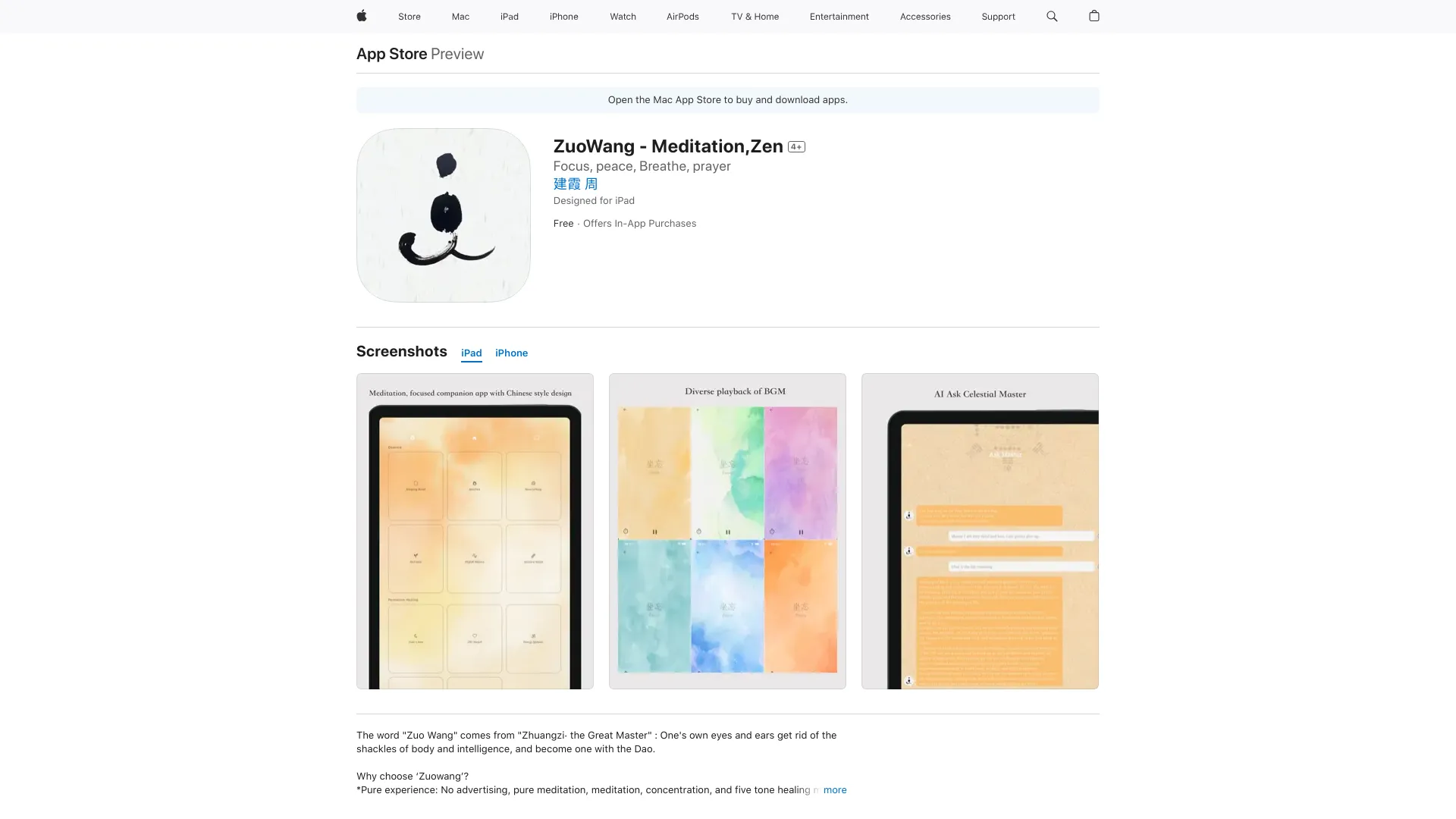Click the ZuoWang app icon
1456x819 pixels.
(443, 215)
